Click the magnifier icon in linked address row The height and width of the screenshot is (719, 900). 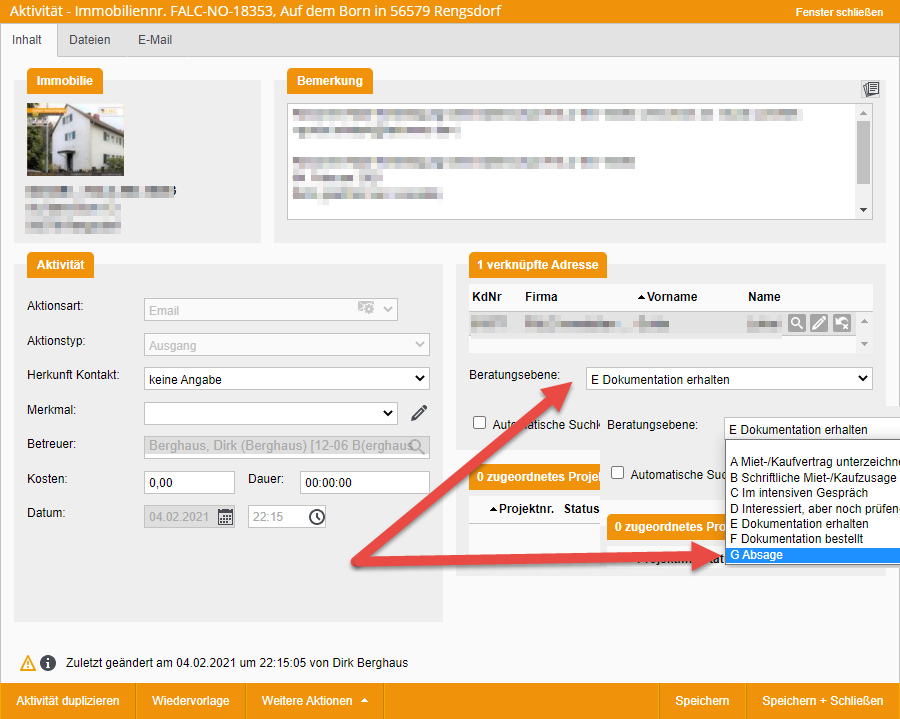click(796, 323)
